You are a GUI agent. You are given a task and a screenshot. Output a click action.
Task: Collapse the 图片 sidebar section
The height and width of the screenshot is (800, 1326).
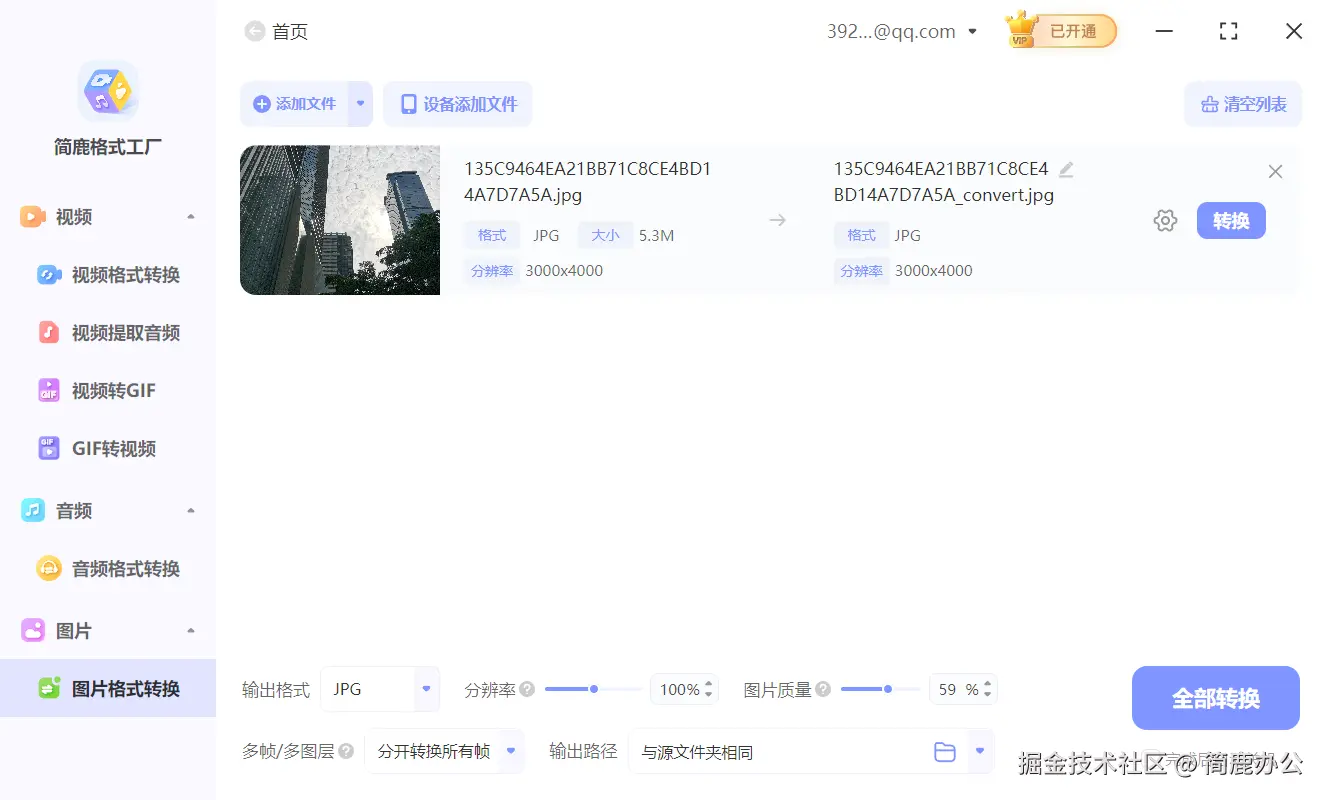[x=191, y=631]
